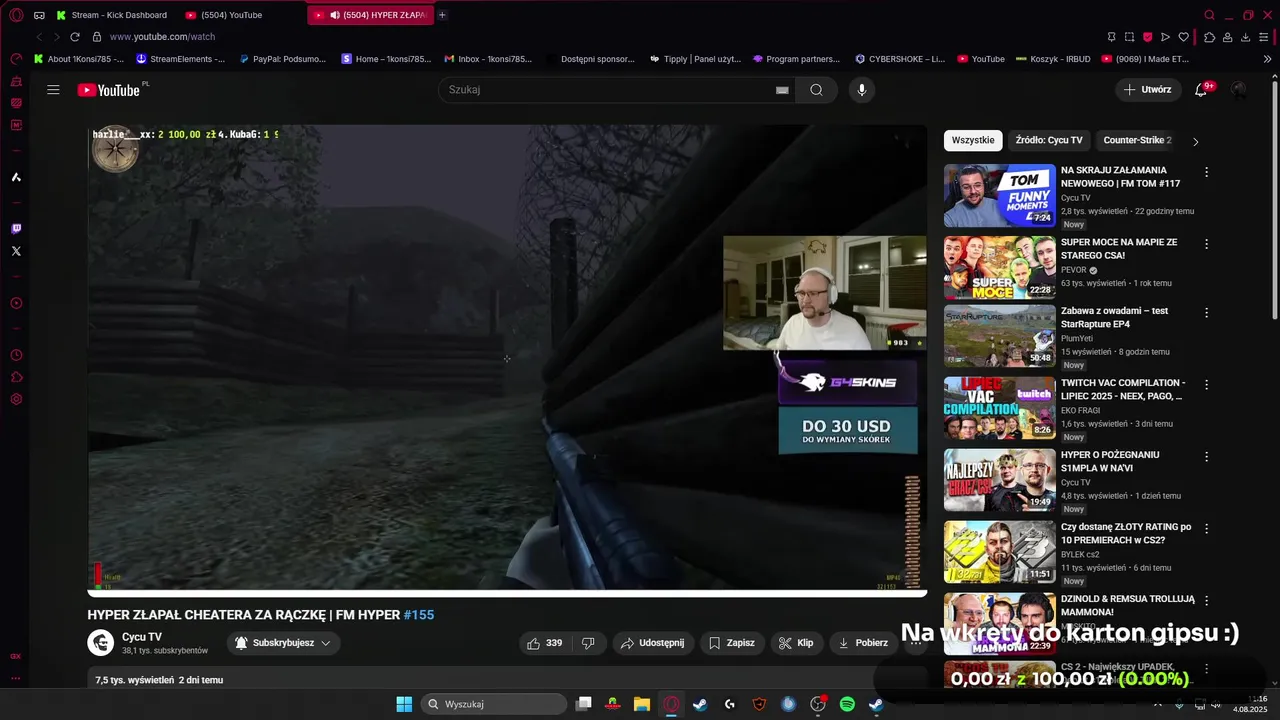Open File Explorer from the taskbar

(642, 704)
